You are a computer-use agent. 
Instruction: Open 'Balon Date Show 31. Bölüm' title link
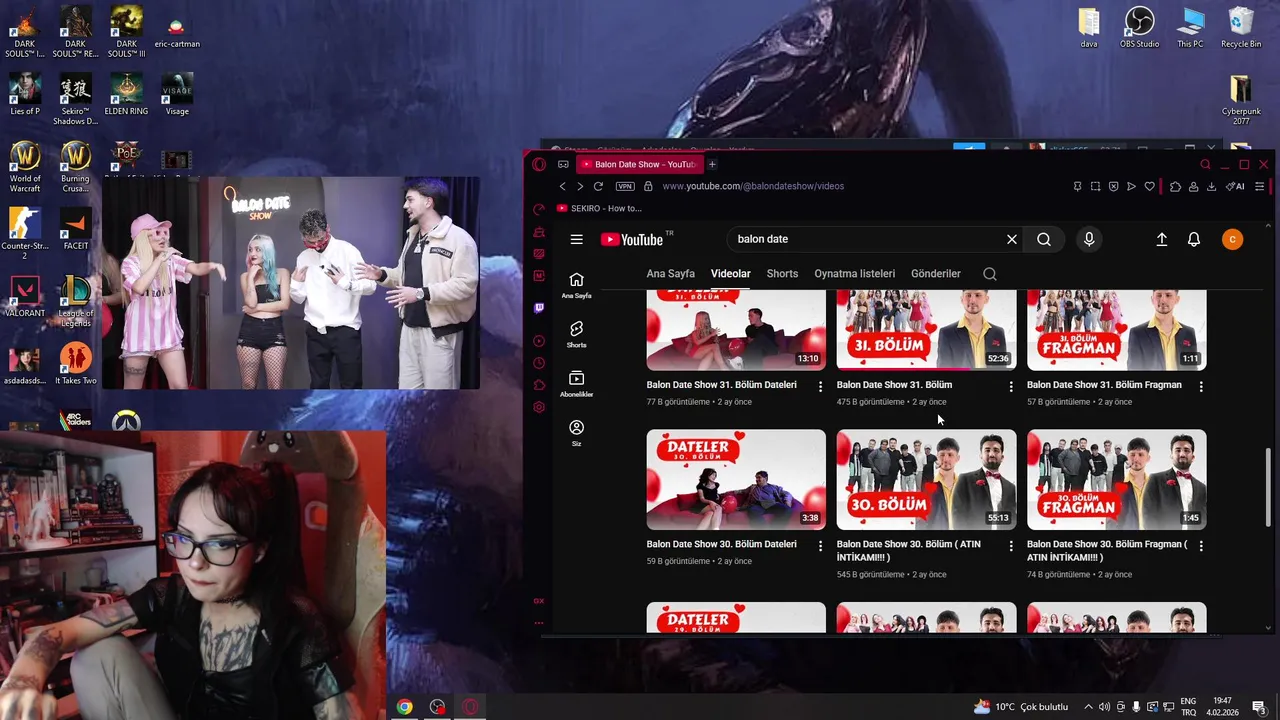click(894, 384)
